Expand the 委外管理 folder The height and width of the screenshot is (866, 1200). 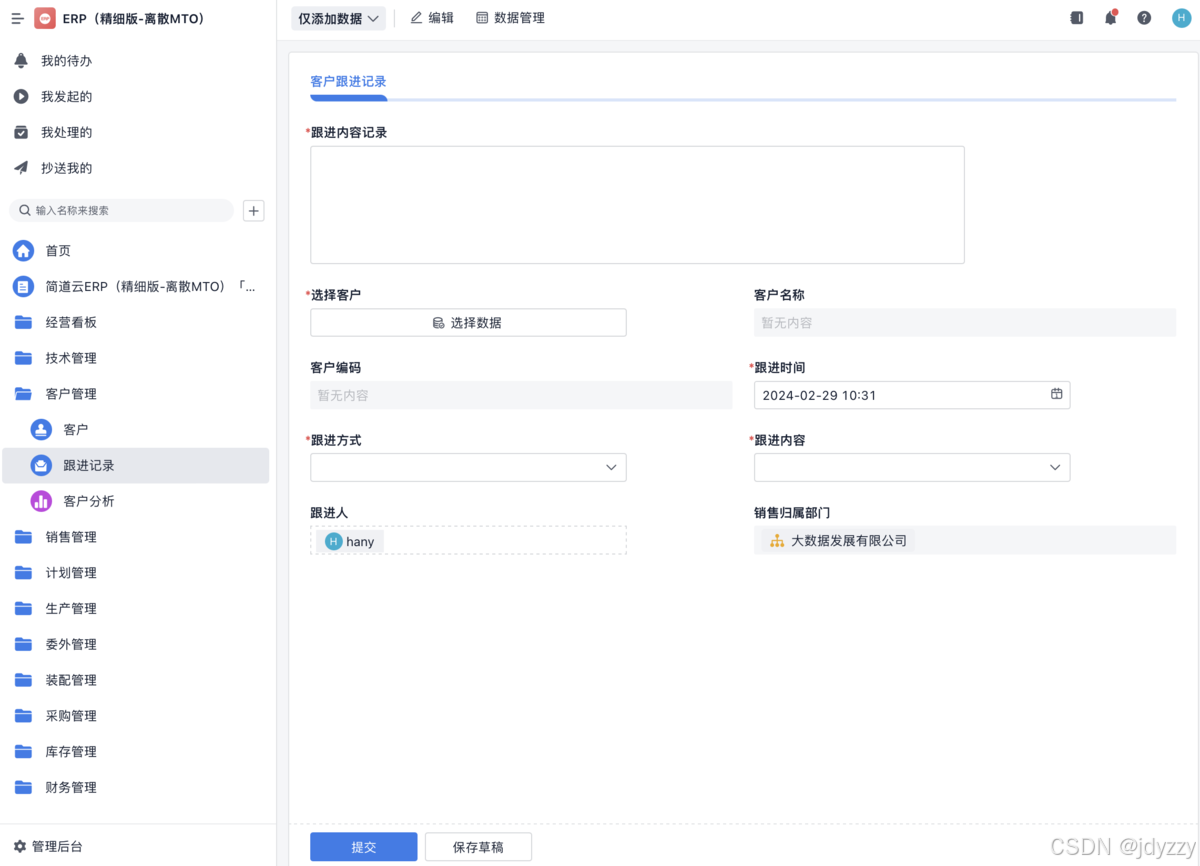[x=136, y=644]
